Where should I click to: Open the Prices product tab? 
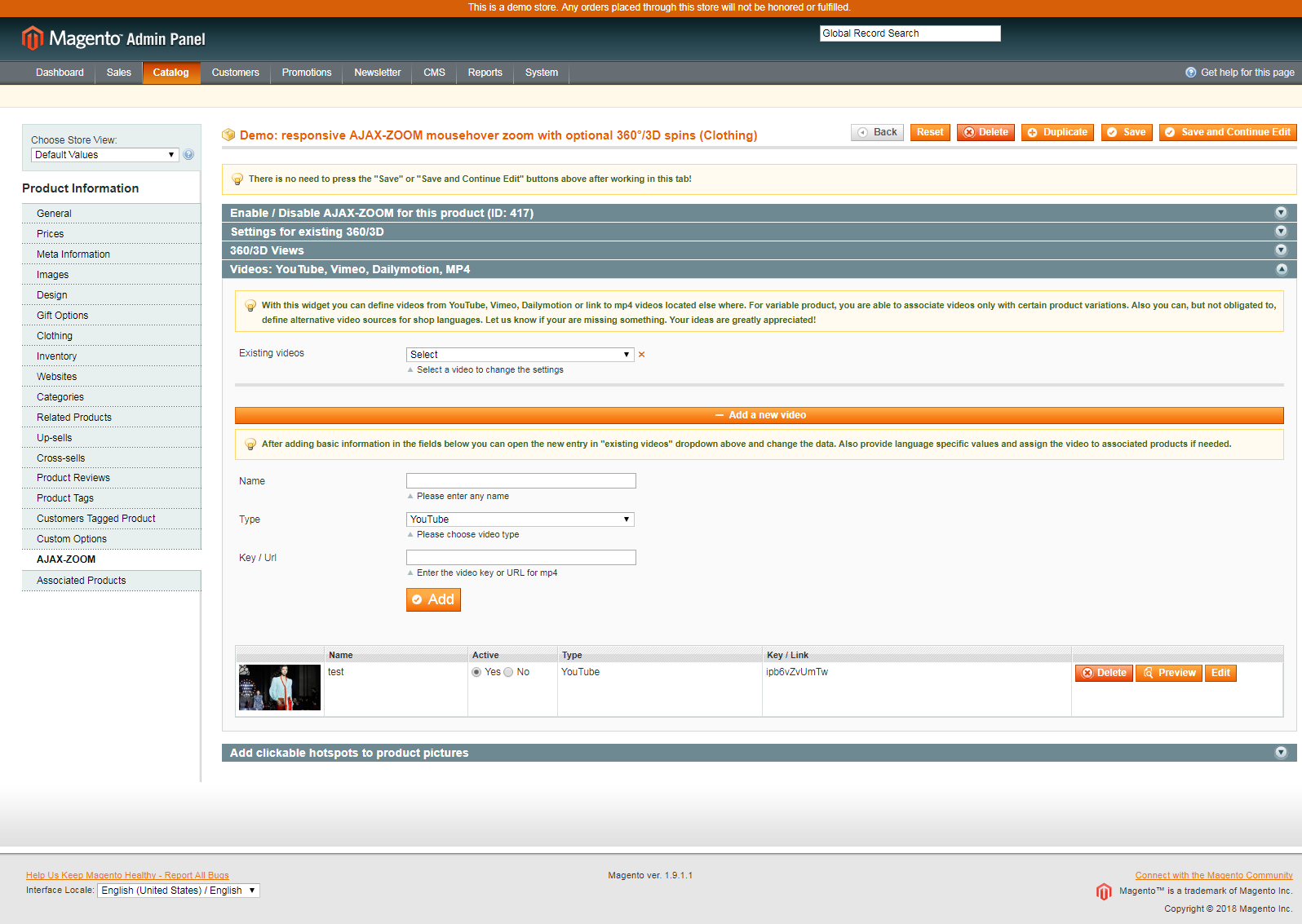(x=111, y=234)
